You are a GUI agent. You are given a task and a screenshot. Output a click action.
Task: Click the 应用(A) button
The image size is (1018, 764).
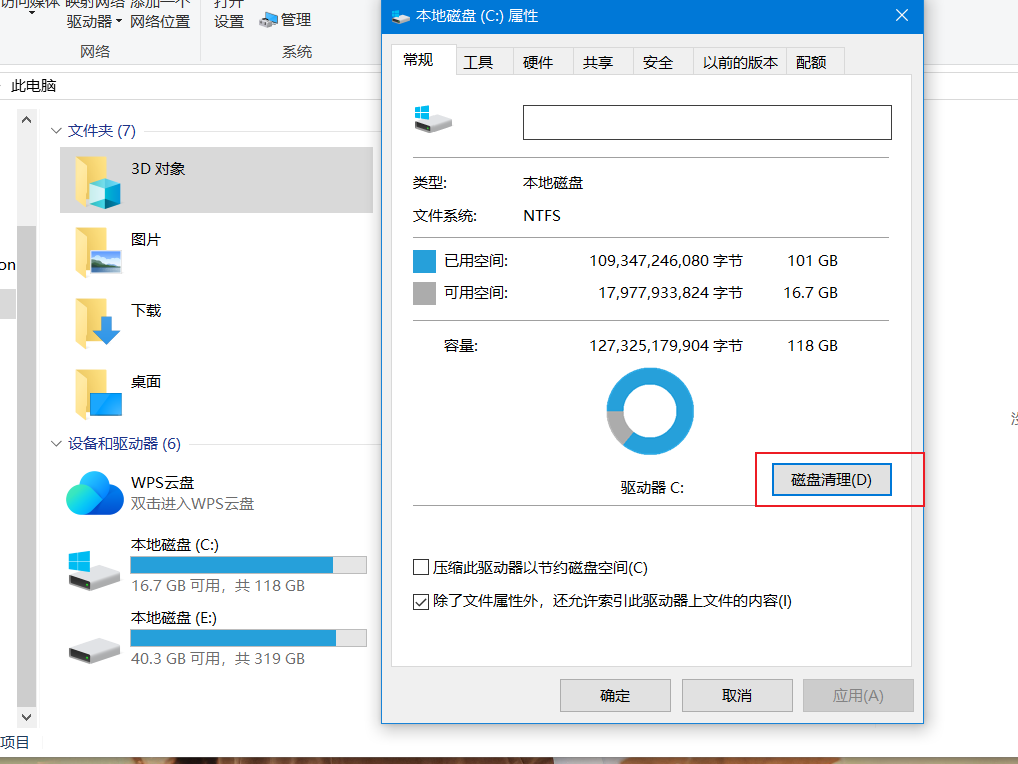click(x=858, y=696)
